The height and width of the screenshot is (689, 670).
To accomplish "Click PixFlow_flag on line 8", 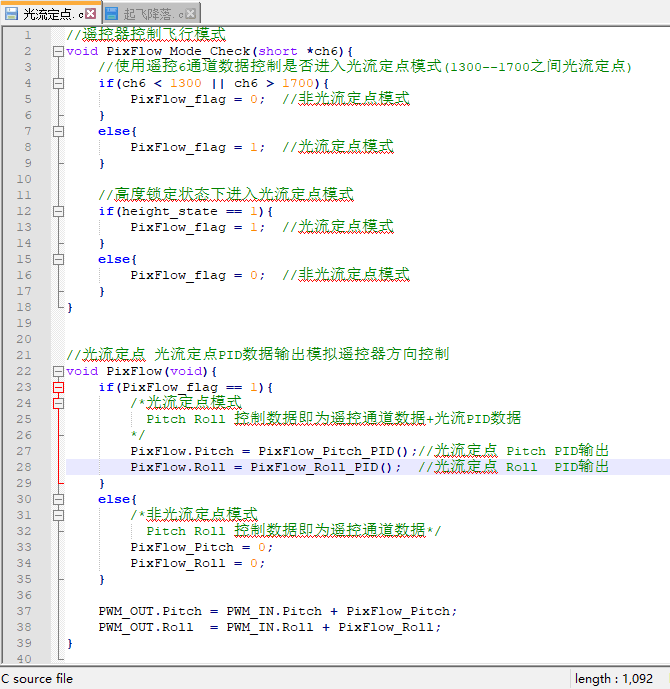I will click(x=178, y=148).
